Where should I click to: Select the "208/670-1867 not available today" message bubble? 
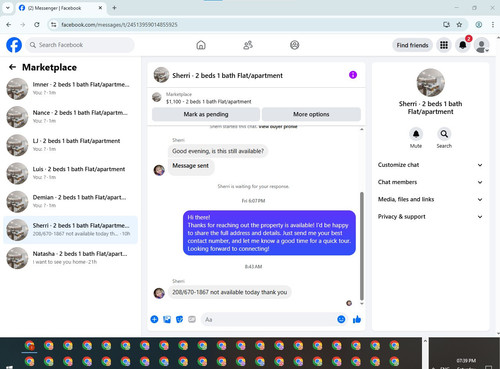click(x=229, y=292)
